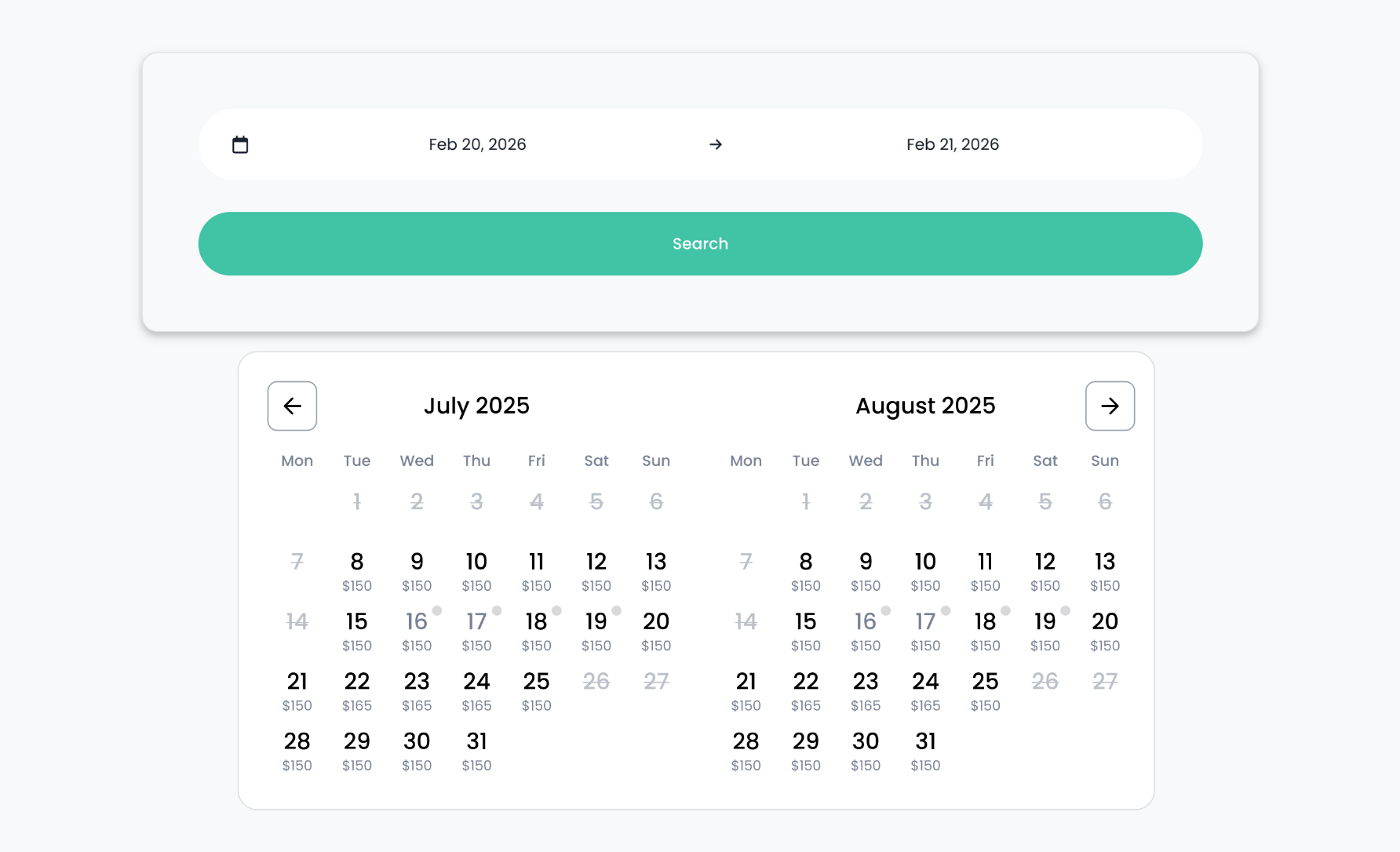This screenshot has height=852, width=1400.
Task: Advance to next month with right arrow
Action: (1110, 406)
